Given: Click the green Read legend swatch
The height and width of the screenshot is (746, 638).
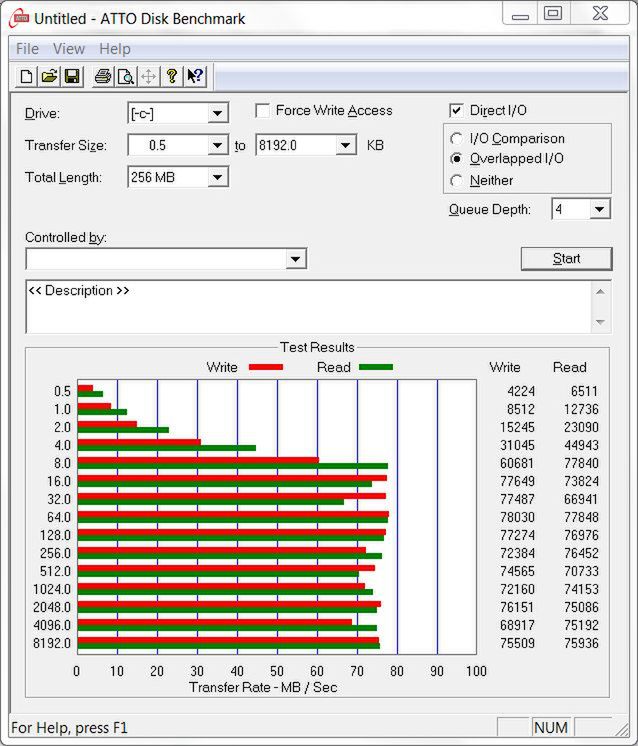Looking at the screenshot, I should (x=376, y=367).
